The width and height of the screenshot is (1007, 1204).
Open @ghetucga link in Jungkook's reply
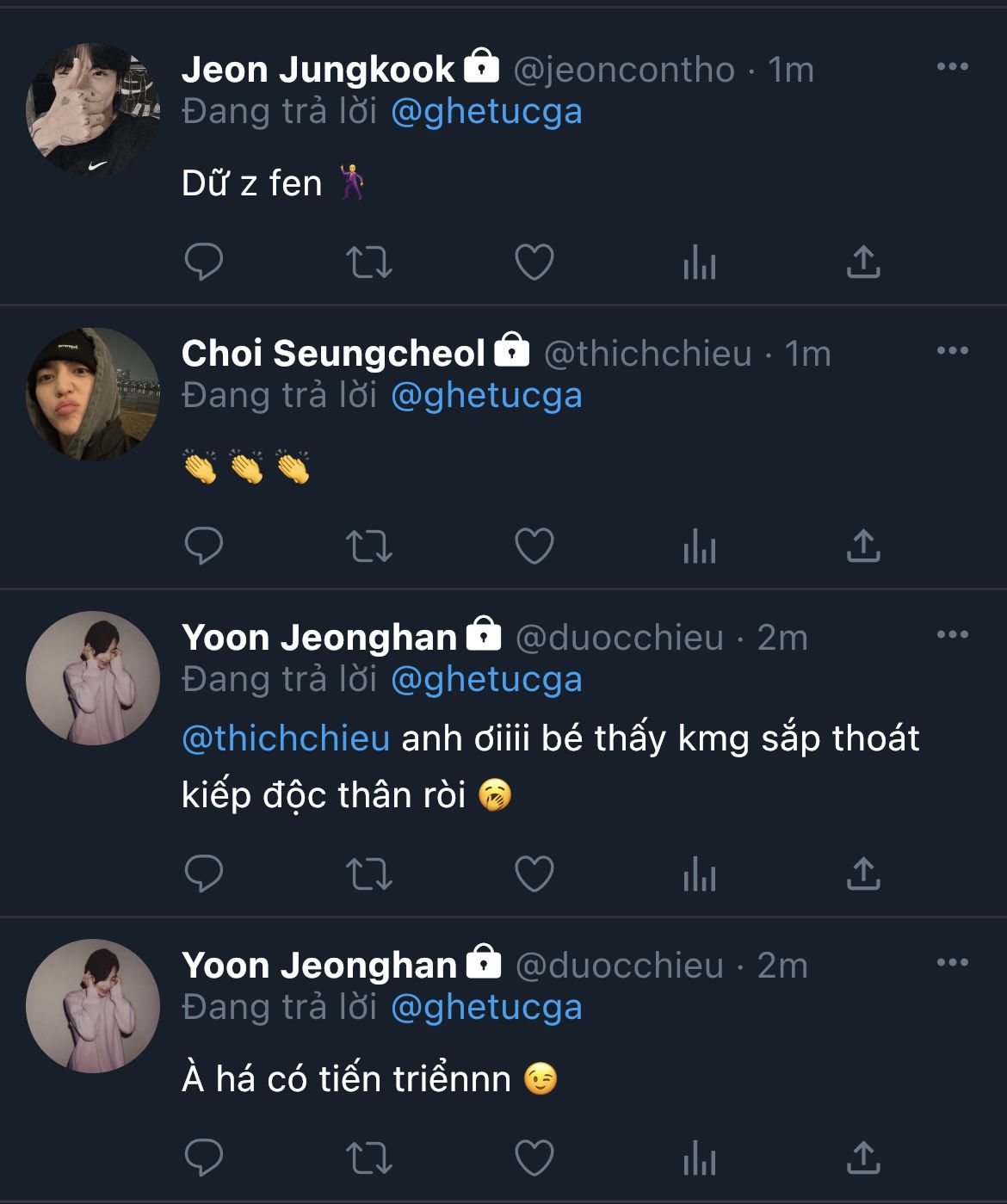486,112
